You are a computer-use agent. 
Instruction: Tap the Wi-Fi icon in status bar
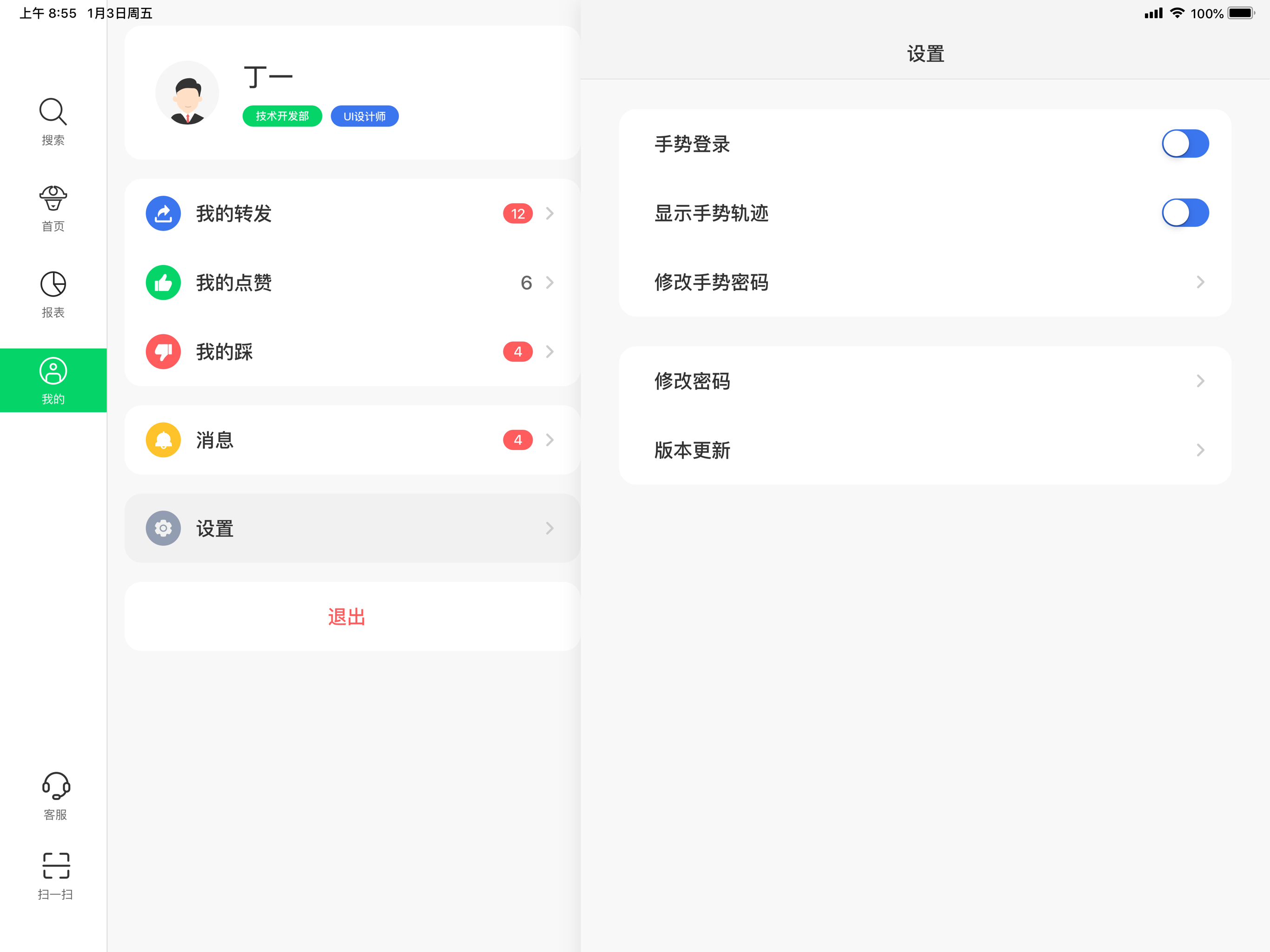1177,13
